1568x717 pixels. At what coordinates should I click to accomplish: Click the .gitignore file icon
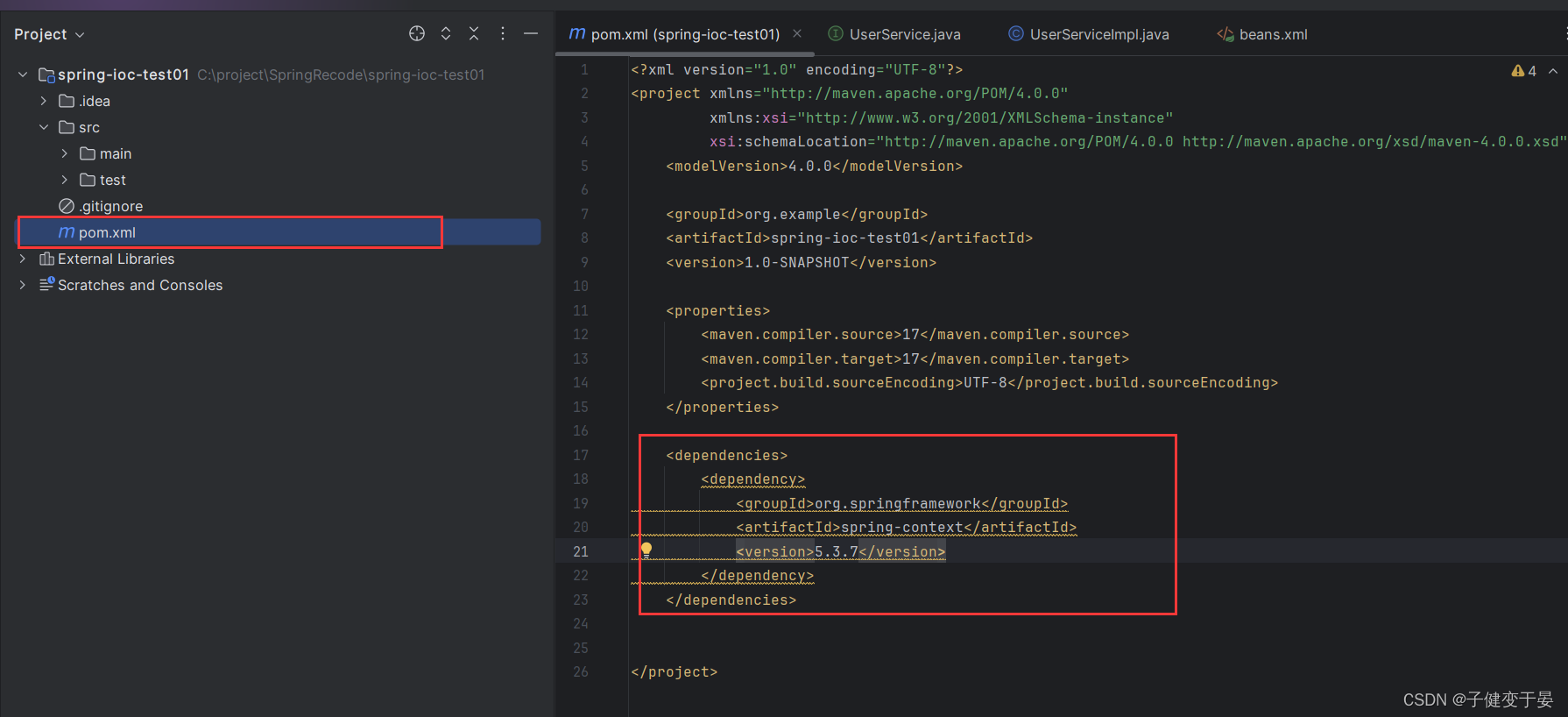coord(67,206)
